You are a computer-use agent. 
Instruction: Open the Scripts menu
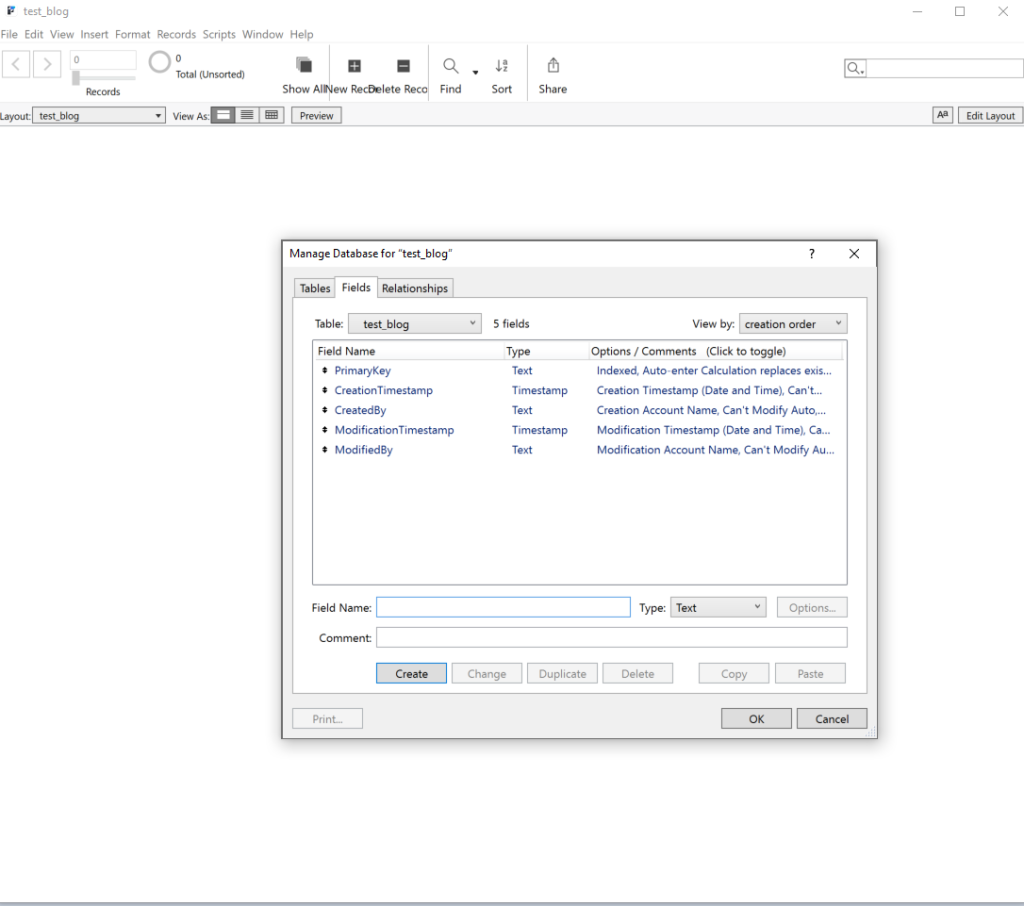click(219, 33)
